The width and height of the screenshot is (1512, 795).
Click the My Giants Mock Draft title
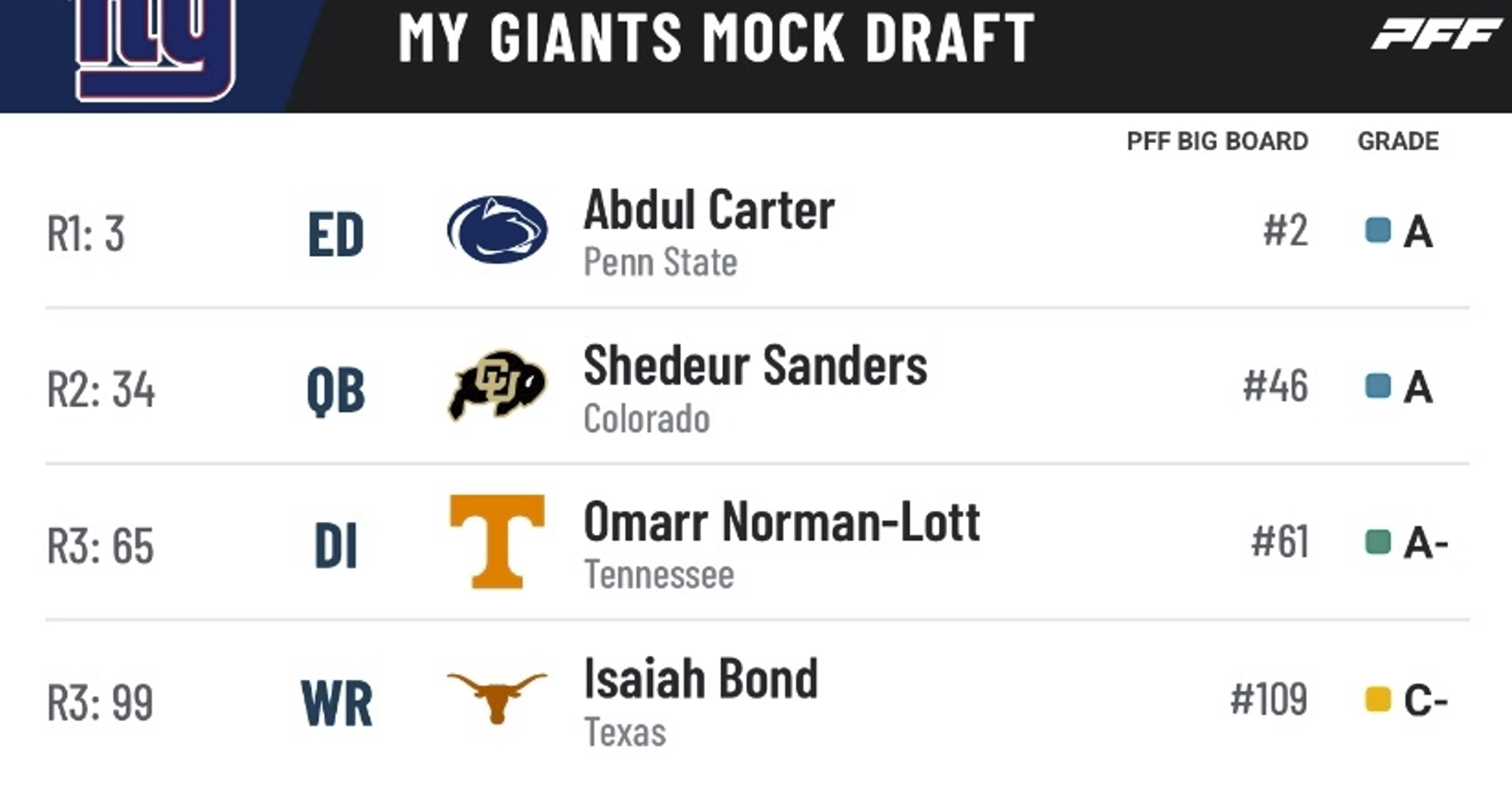(716, 37)
